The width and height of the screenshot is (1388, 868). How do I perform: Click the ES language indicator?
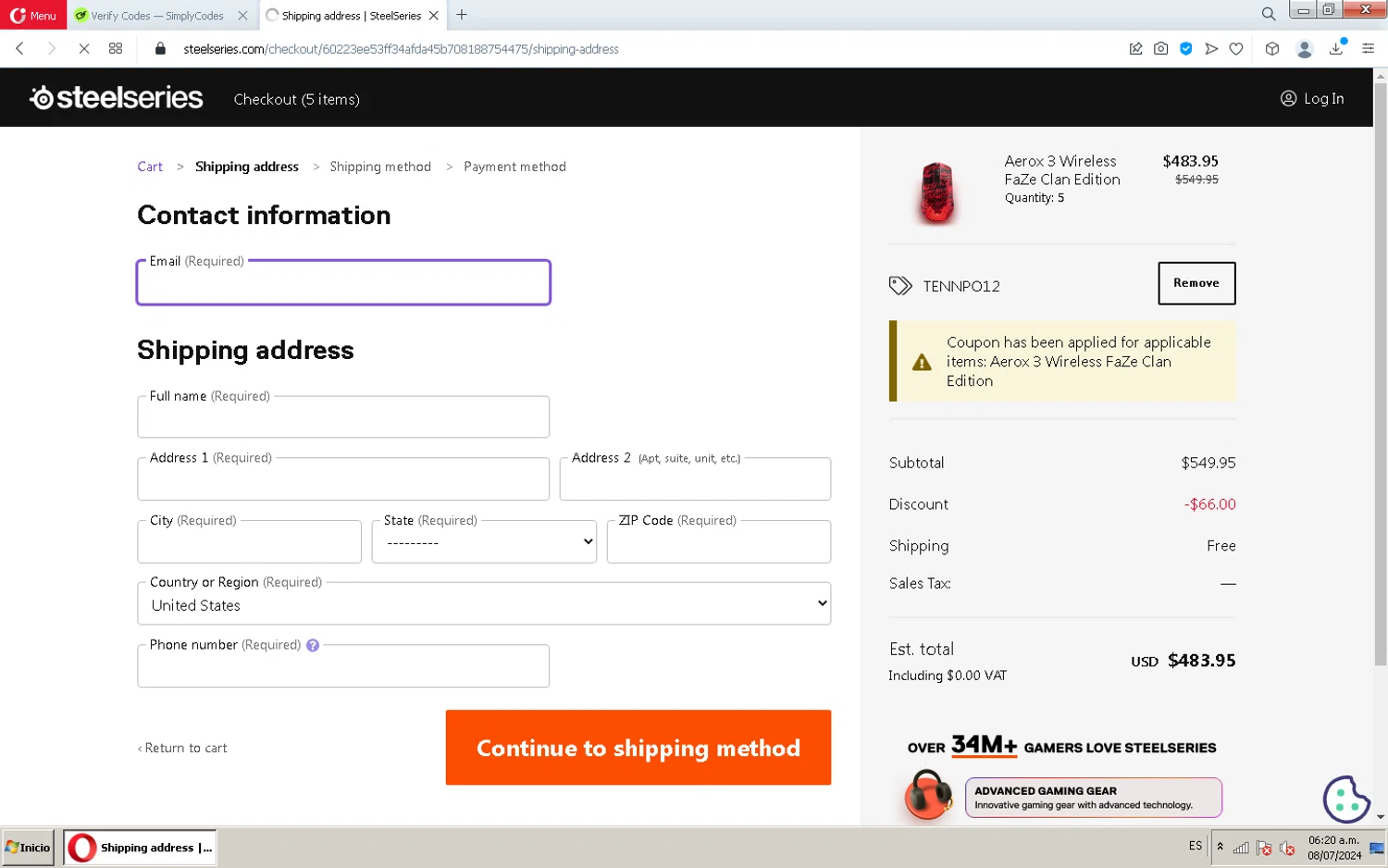point(1196,846)
